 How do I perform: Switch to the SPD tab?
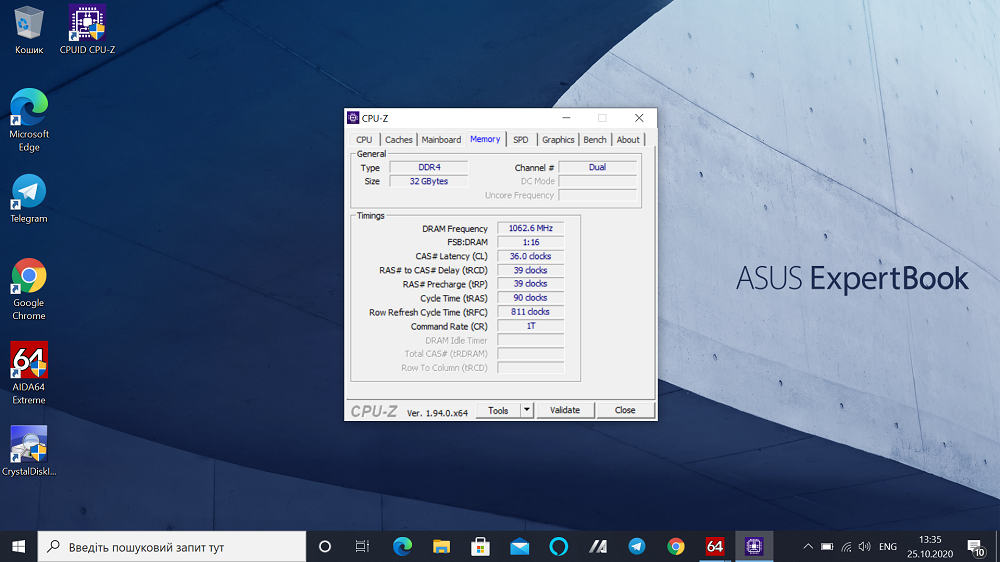pyautogui.click(x=520, y=140)
